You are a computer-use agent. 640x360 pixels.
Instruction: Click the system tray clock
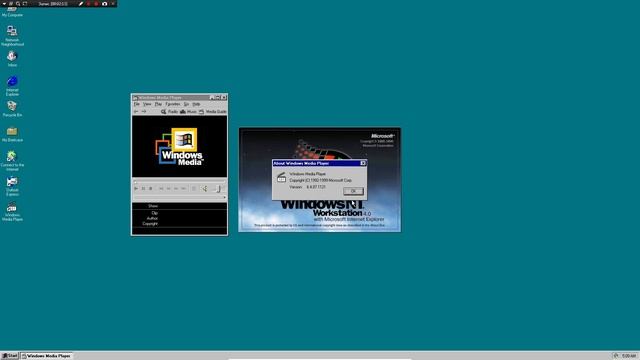coord(629,356)
